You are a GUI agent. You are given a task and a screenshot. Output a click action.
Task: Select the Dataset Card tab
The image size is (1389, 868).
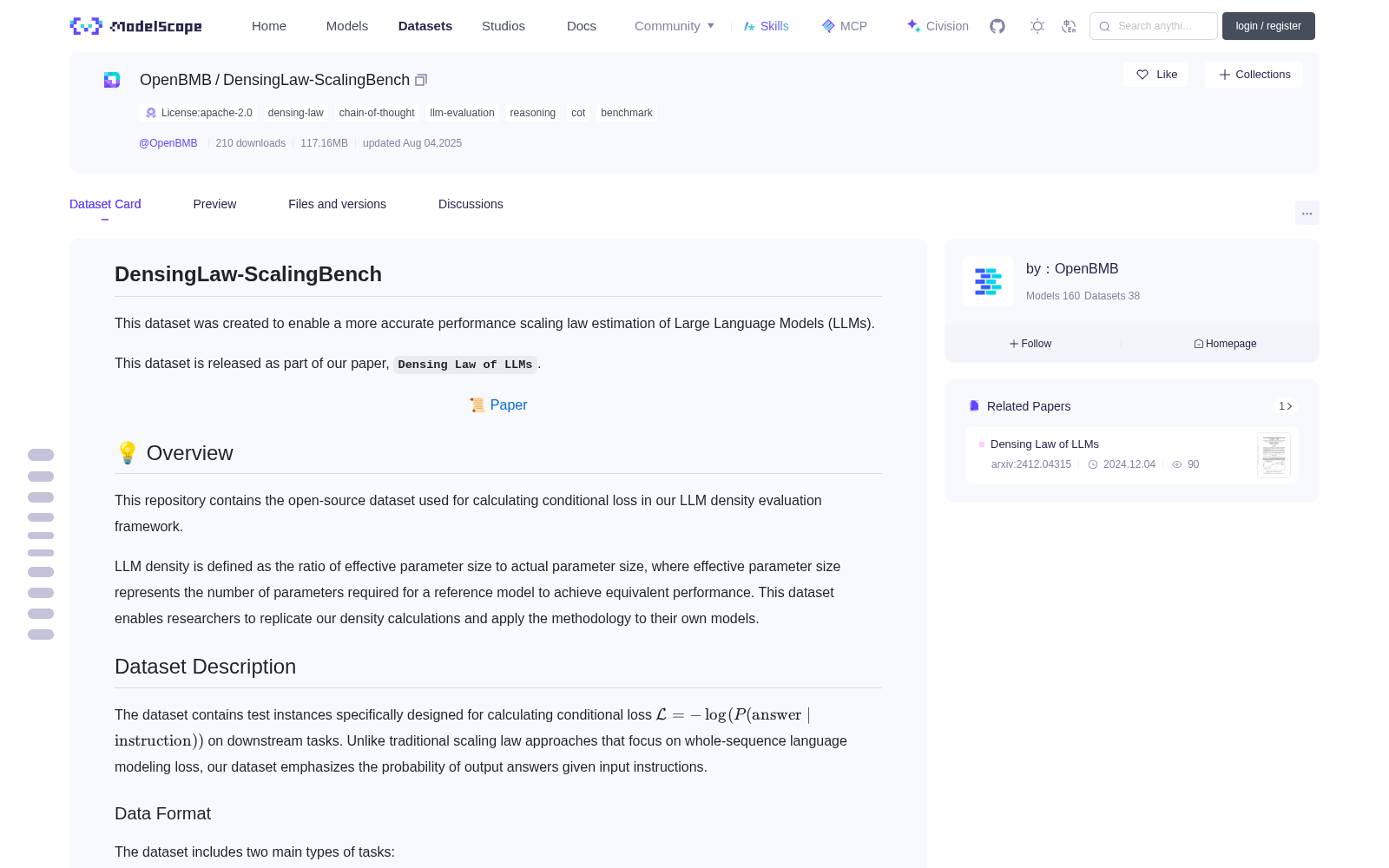tap(105, 204)
